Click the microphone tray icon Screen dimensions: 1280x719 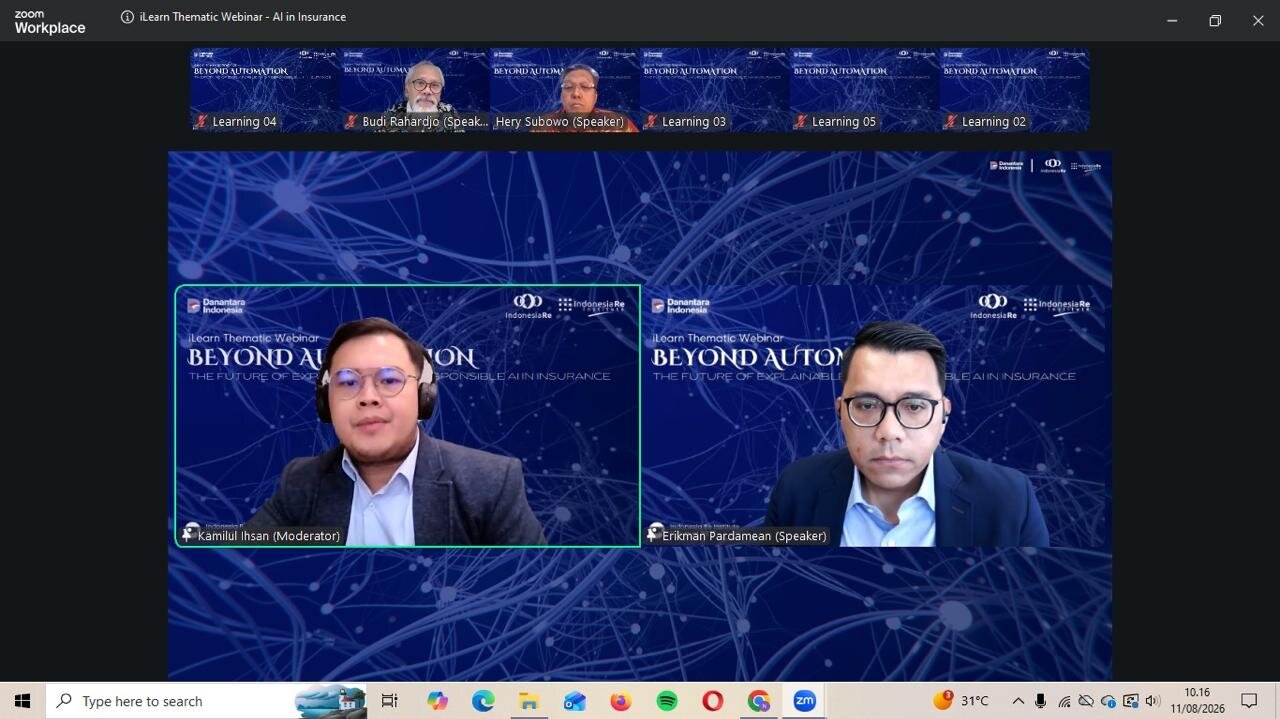click(x=1041, y=701)
